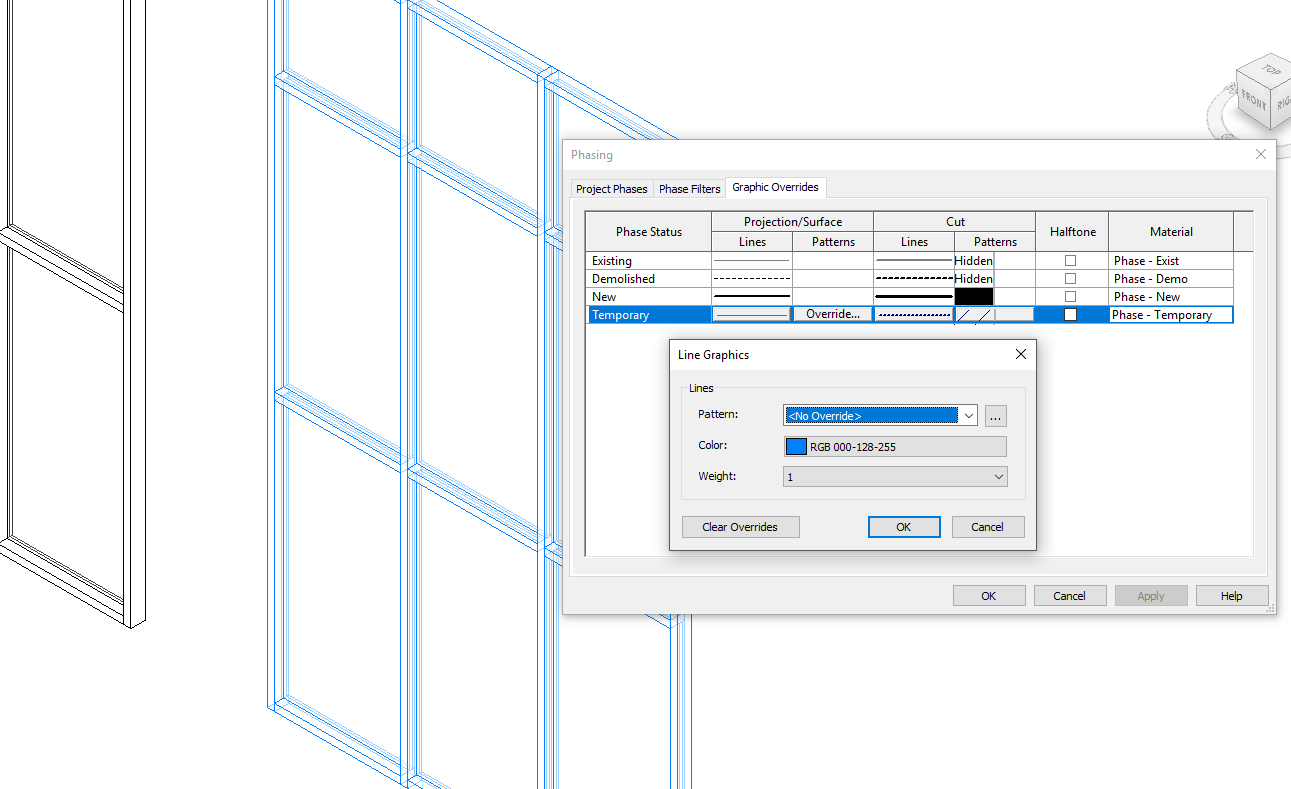This screenshot has width=1291, height=789.
Task: Click the Clear Overrides button
Action: (740, 527)
